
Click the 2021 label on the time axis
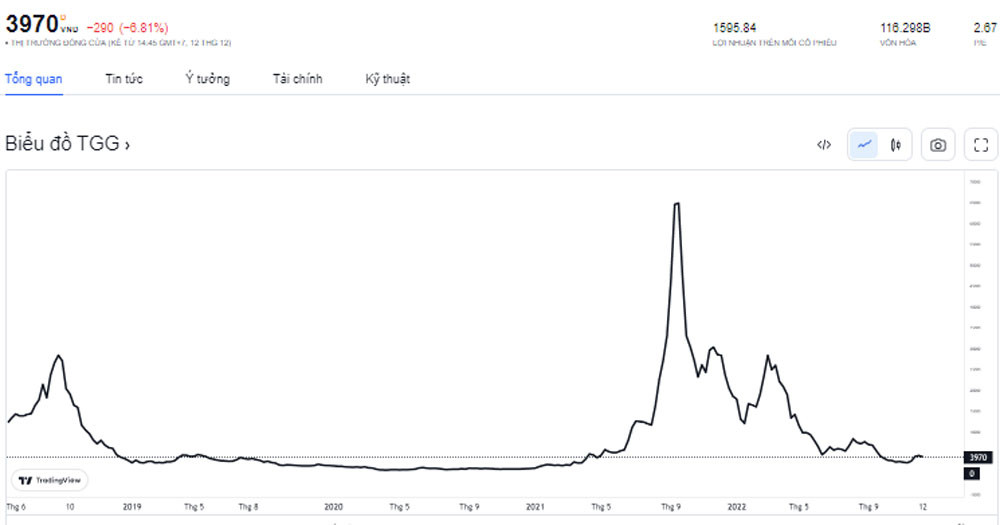point(536,507)
